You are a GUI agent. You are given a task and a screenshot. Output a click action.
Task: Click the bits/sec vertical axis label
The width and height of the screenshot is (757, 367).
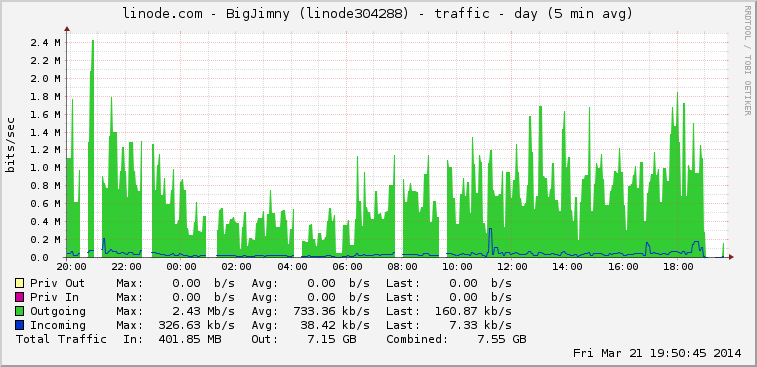coord(10,144)
